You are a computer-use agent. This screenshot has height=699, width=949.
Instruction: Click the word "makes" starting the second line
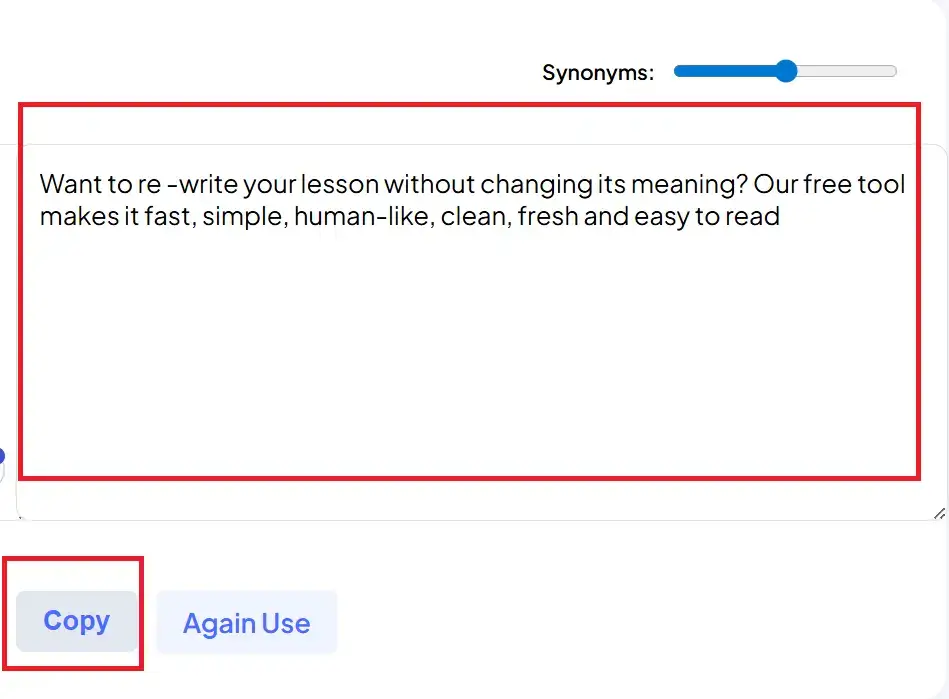click(72, 216)
